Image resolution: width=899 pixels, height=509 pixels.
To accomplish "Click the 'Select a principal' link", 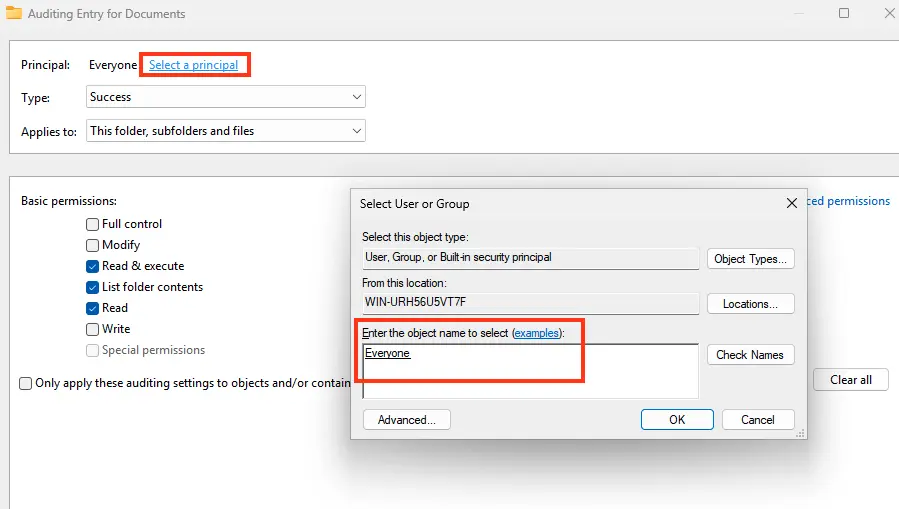I will click(x=193, y=65).
